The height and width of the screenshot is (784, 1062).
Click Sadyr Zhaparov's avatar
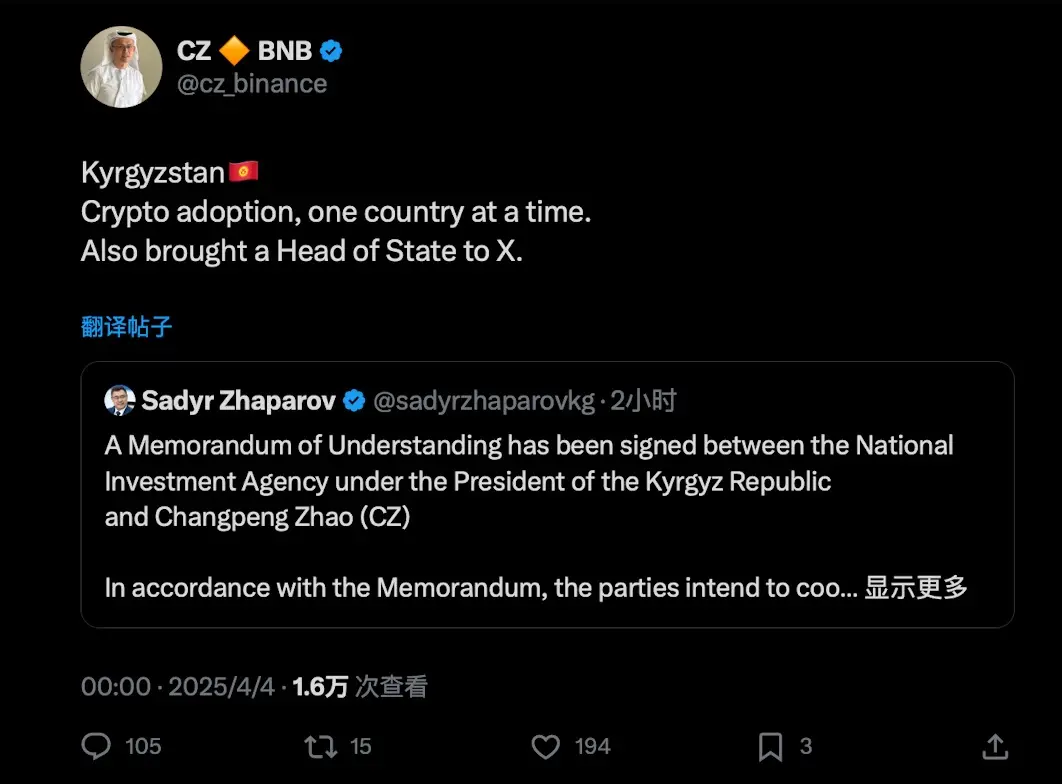coord(120,400)
